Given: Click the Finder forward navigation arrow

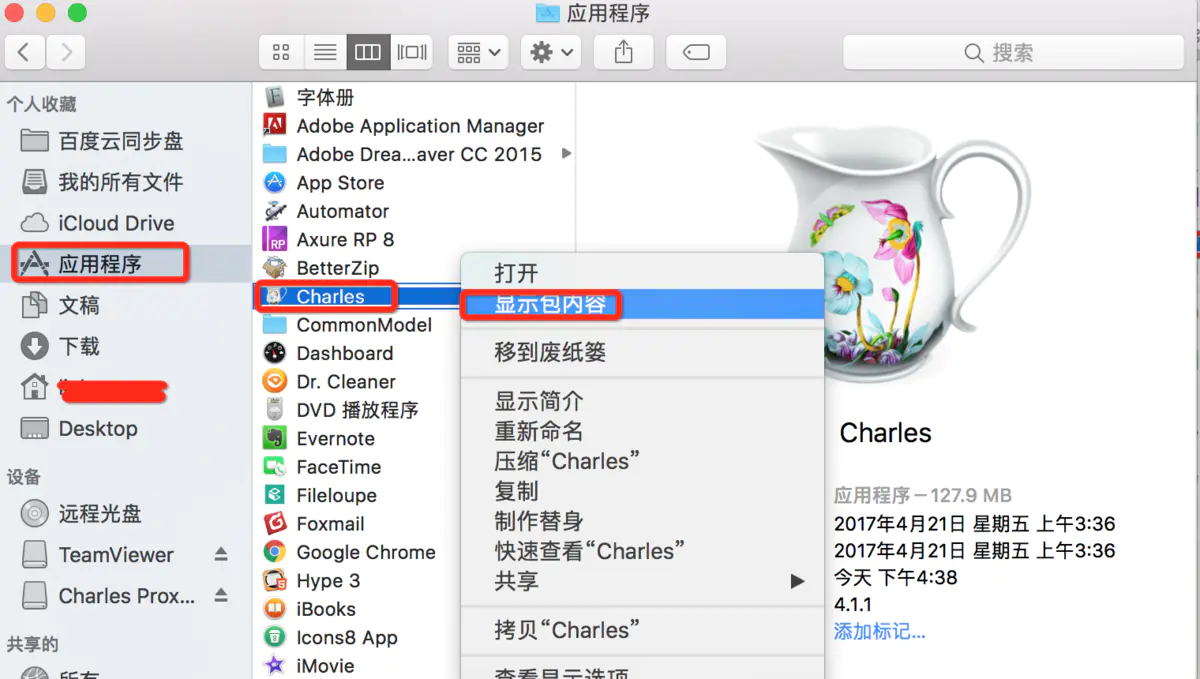Looking at the screenshot, I should 65,52.
